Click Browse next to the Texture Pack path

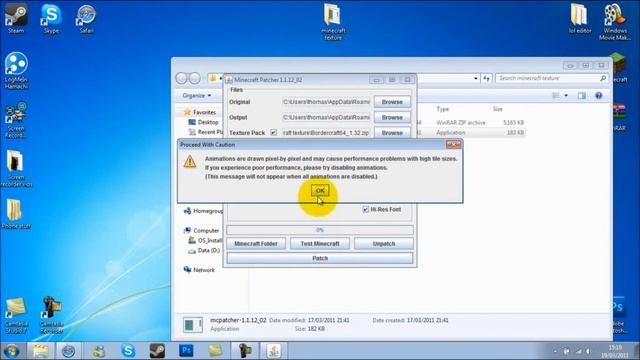pos(392,133)
